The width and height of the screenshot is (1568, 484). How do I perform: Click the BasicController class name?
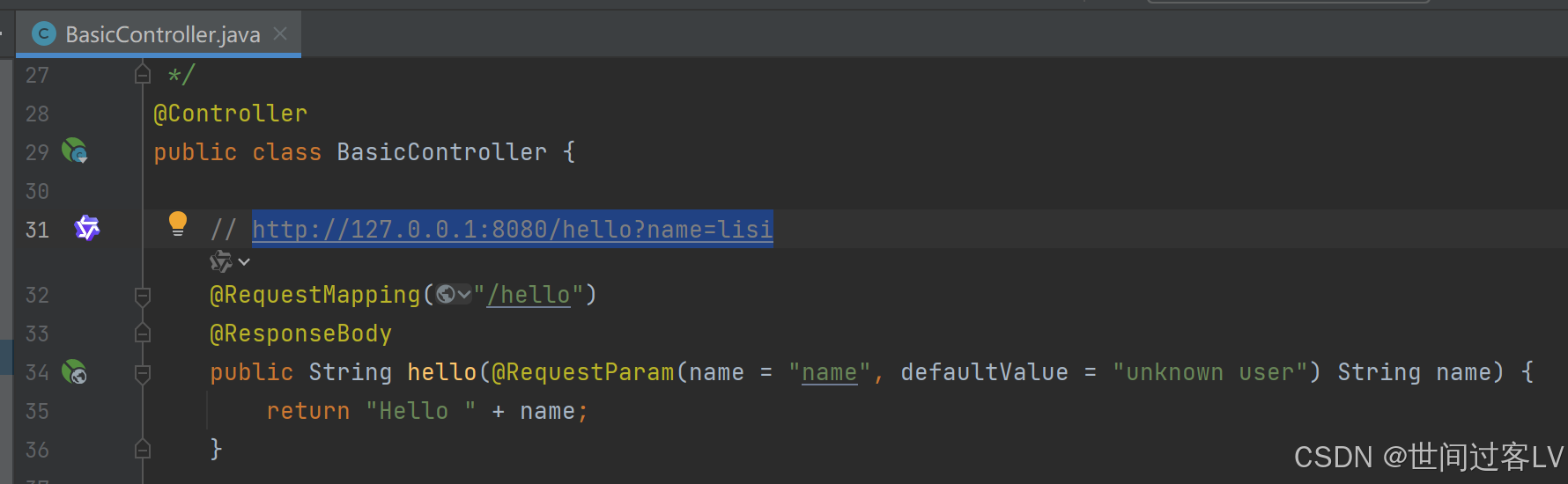[x=441, y=152]
